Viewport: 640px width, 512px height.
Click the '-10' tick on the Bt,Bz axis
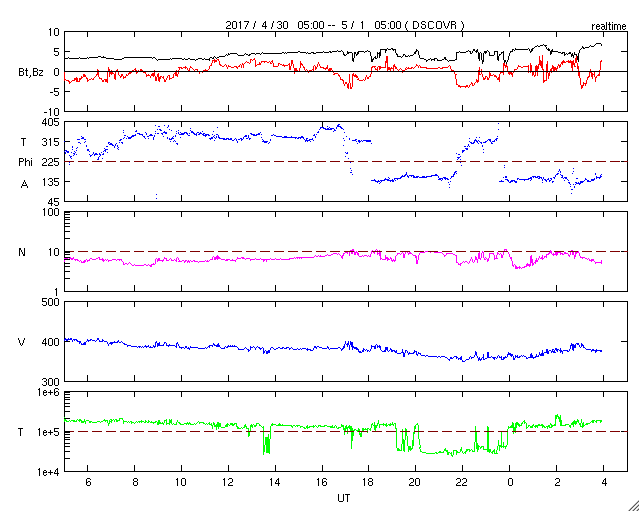[51, 111]
